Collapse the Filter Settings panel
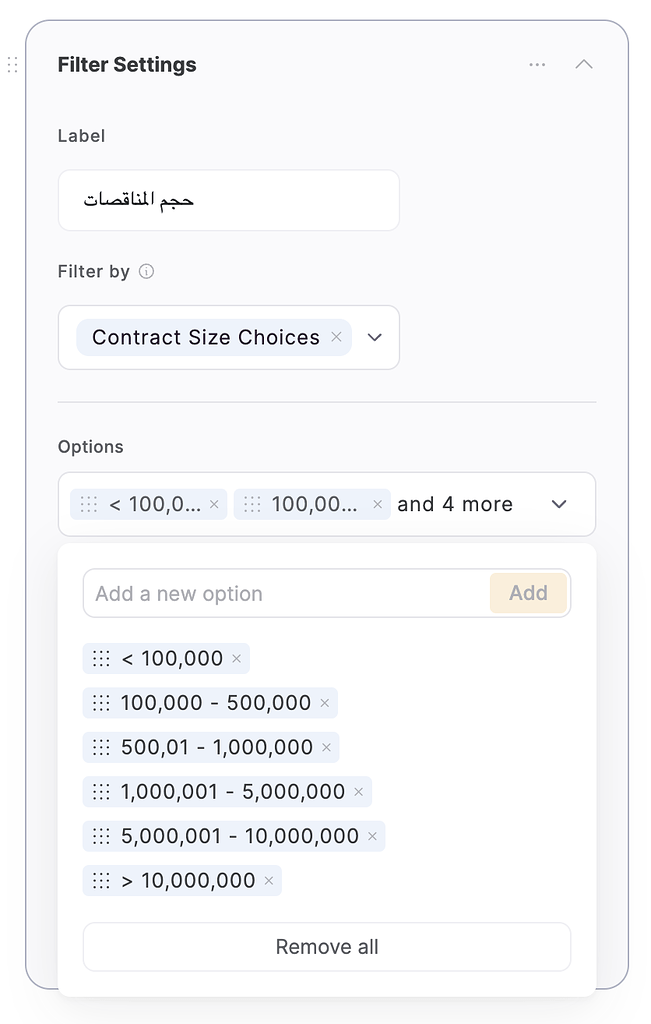This screenshot has height=1024, width=651. 584,65
